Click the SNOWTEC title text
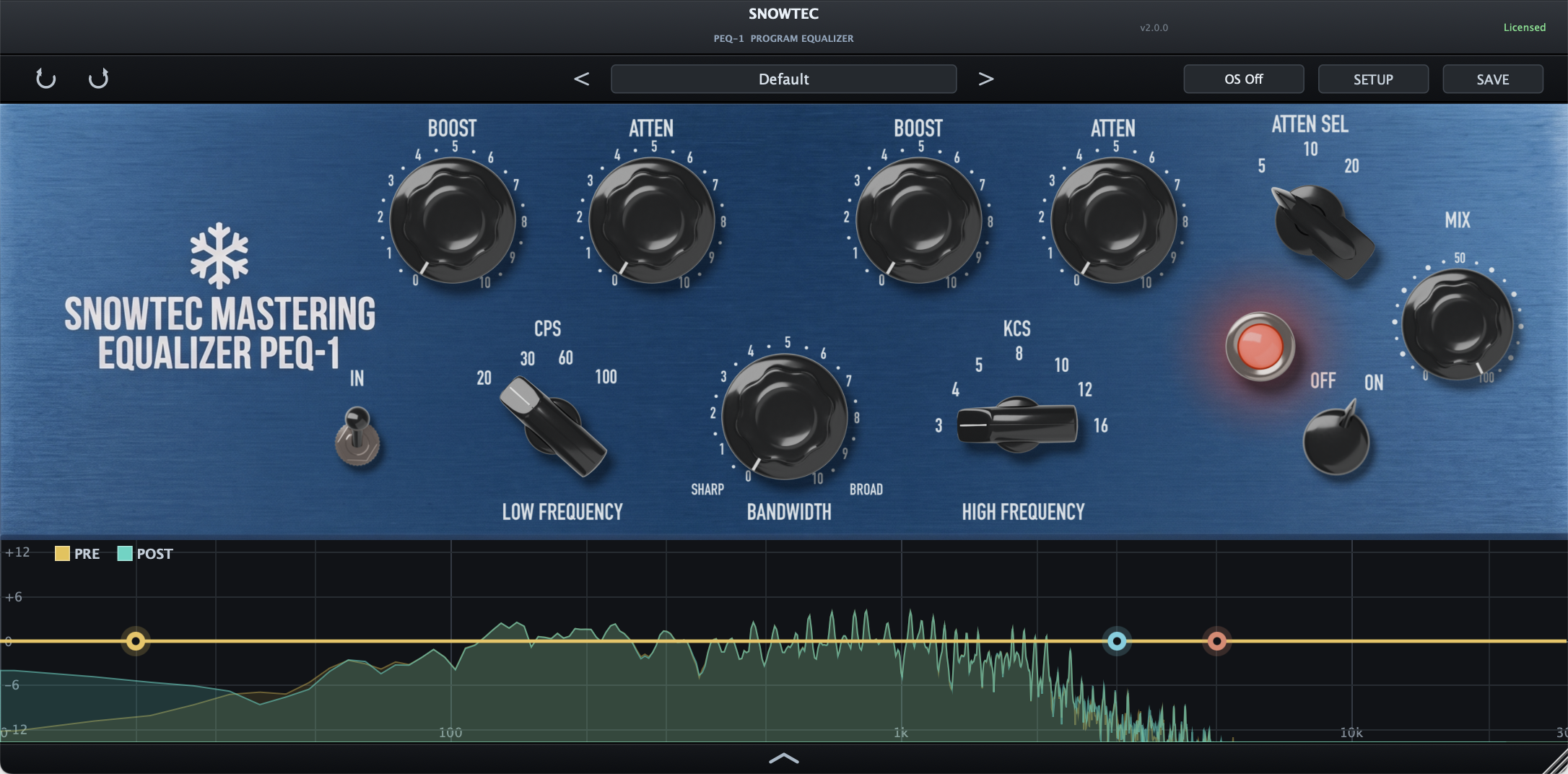Screen dimensions: 1568x774 coord(783,14)
